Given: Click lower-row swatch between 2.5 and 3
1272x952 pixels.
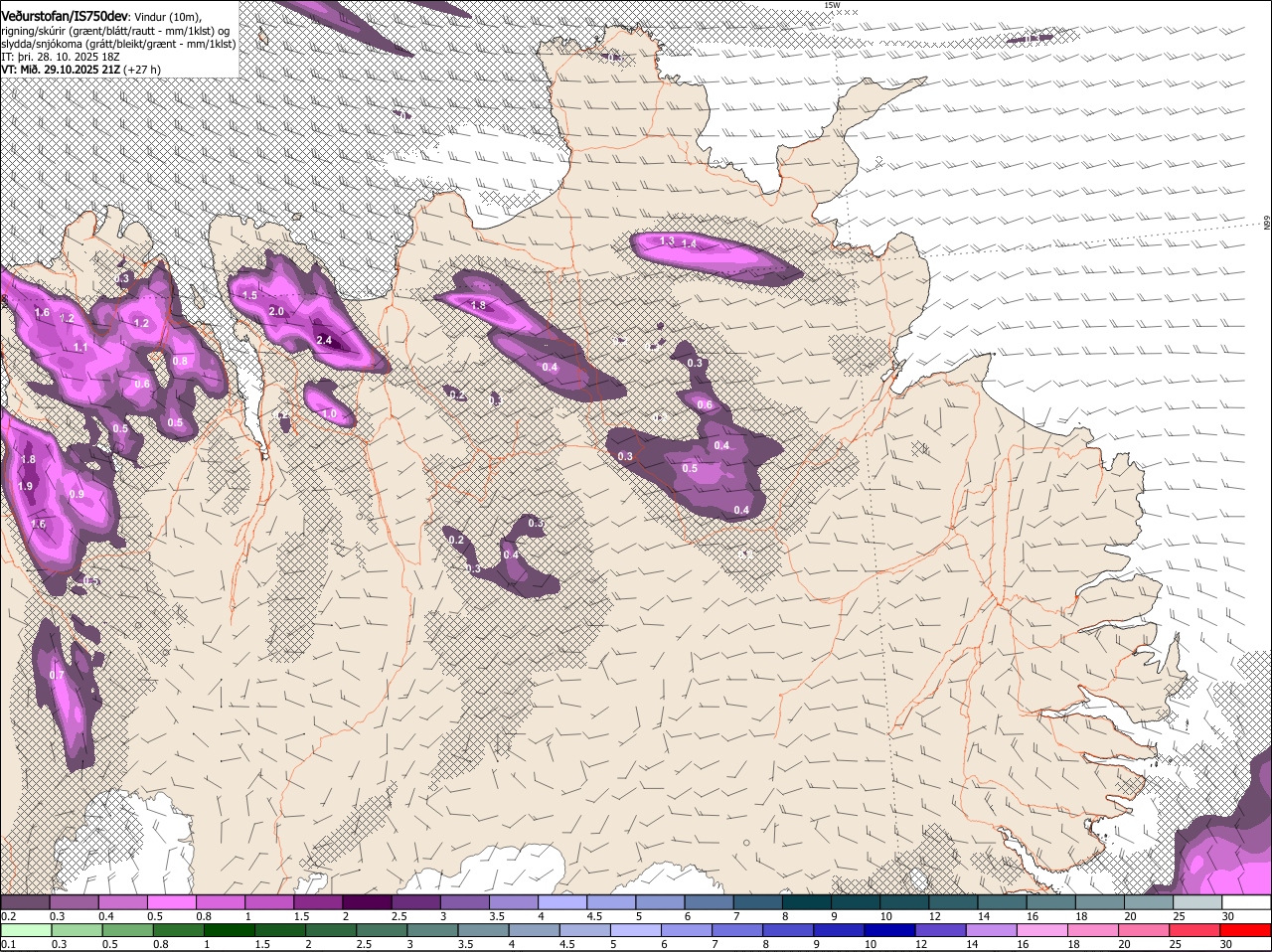Looking at the screenshot, I should pyautogui.click(x=383, y=930).
